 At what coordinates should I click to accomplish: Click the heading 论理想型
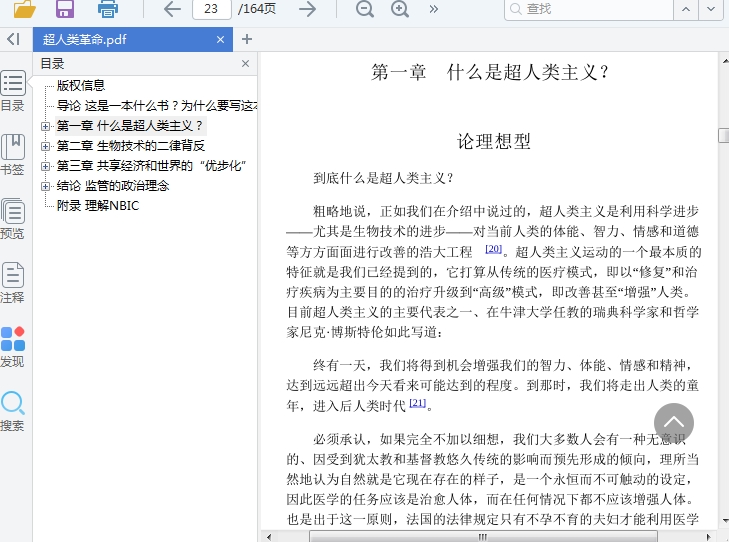click(493, 141)
